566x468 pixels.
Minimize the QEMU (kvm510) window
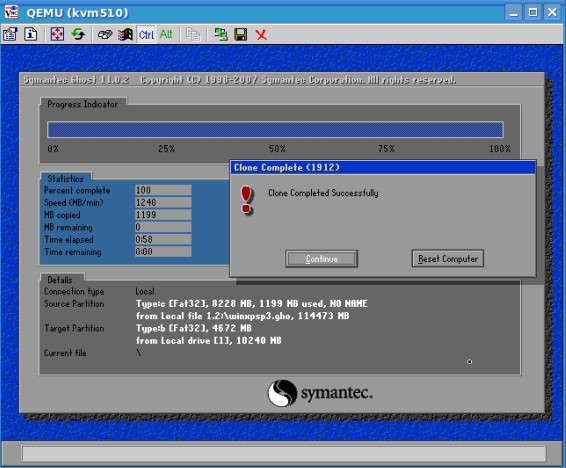click(x=513, y=13)
